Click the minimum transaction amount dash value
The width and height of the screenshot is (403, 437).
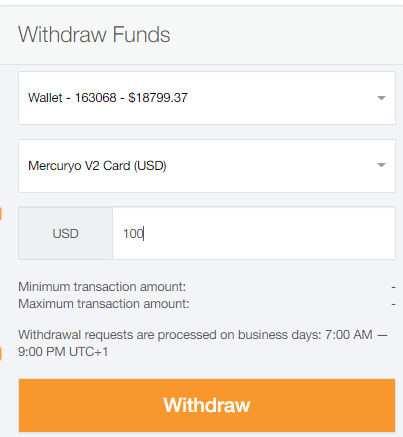(x=393, y=287)
